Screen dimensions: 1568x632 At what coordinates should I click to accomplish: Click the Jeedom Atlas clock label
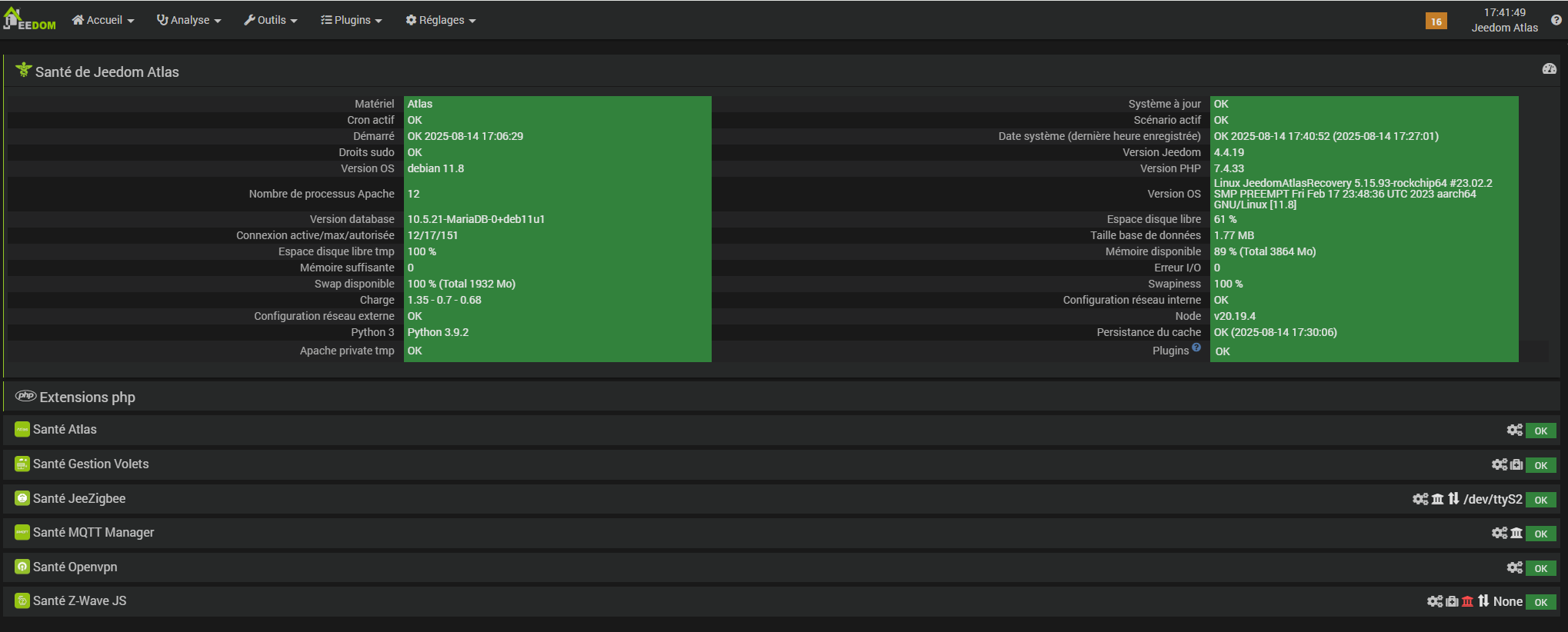click(x=1504, y=28)
